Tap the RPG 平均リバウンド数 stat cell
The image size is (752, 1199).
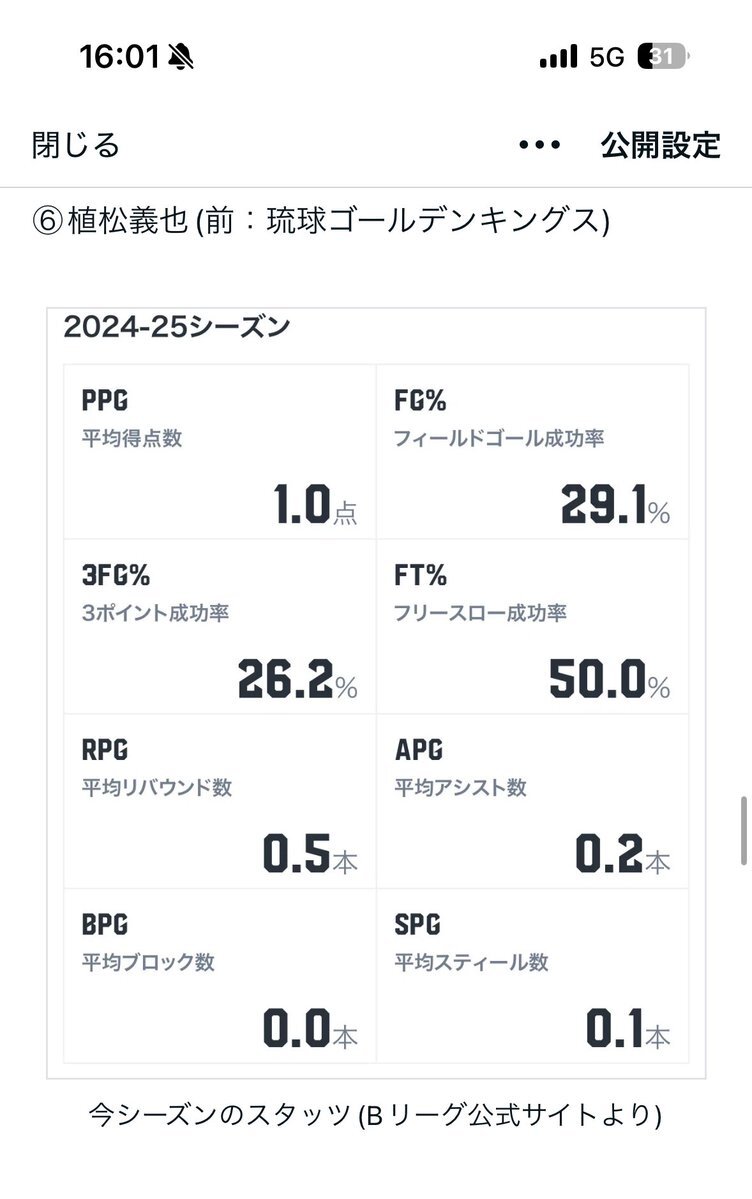pos(220,801)
